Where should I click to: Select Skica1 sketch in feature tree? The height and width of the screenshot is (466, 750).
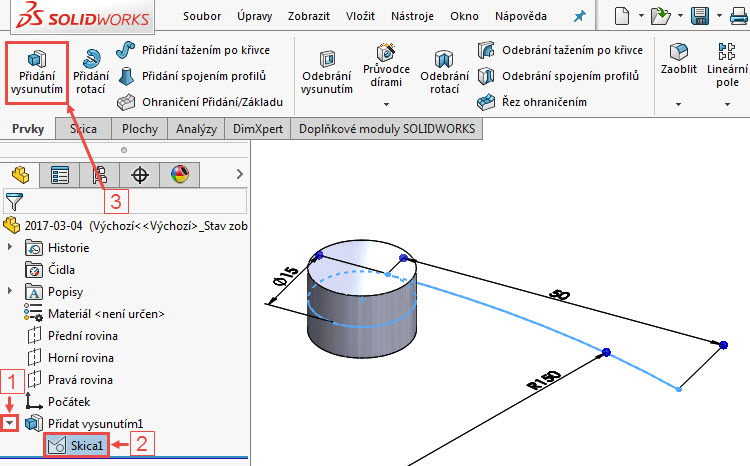click(77, 446)
